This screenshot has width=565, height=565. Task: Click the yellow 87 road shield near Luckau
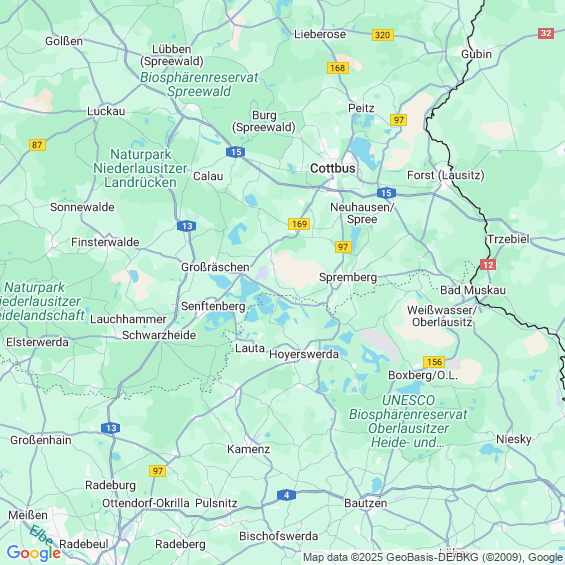(37, 145)
